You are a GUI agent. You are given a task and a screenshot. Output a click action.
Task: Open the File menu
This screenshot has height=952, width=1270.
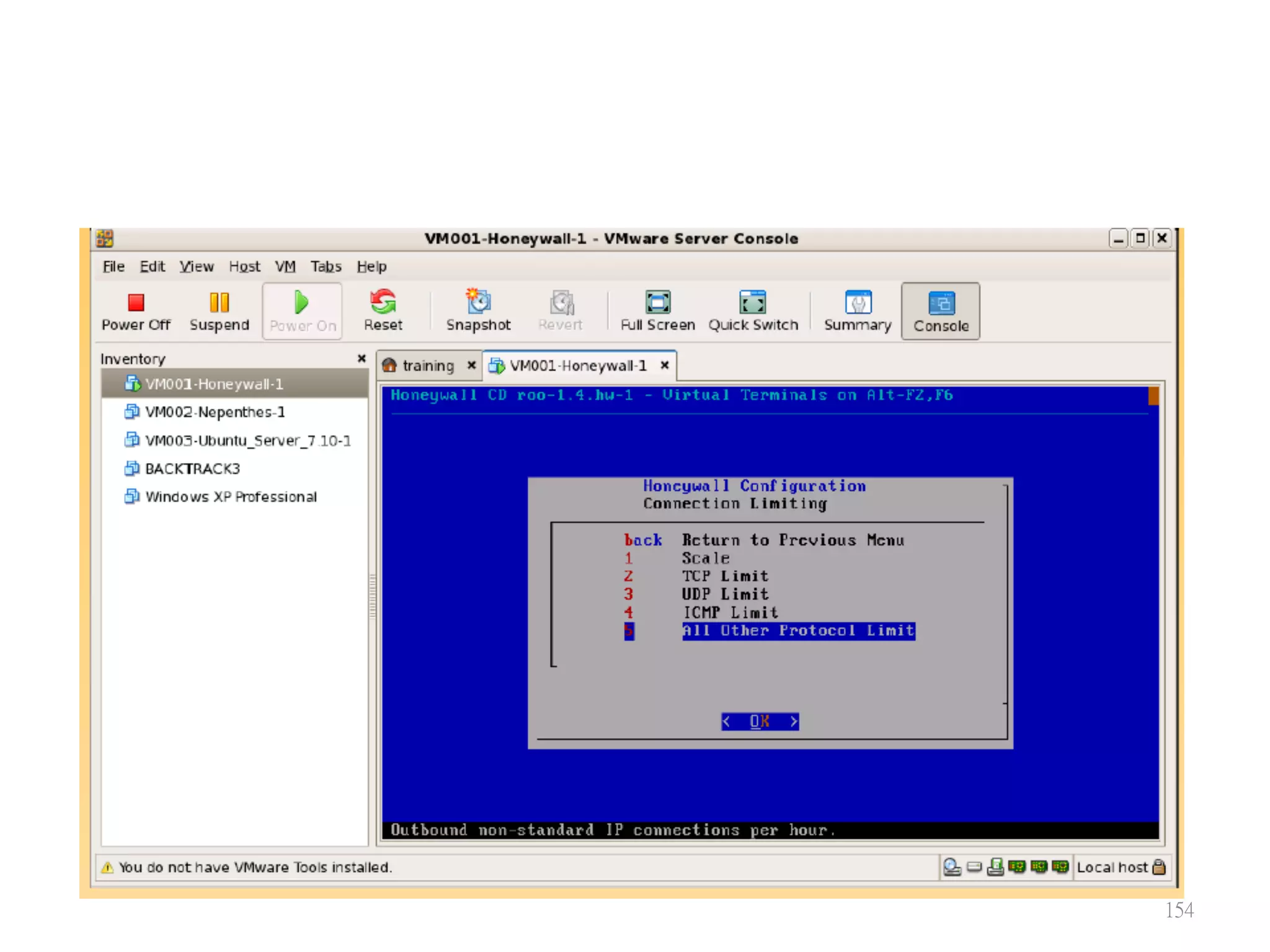point(113,267)
